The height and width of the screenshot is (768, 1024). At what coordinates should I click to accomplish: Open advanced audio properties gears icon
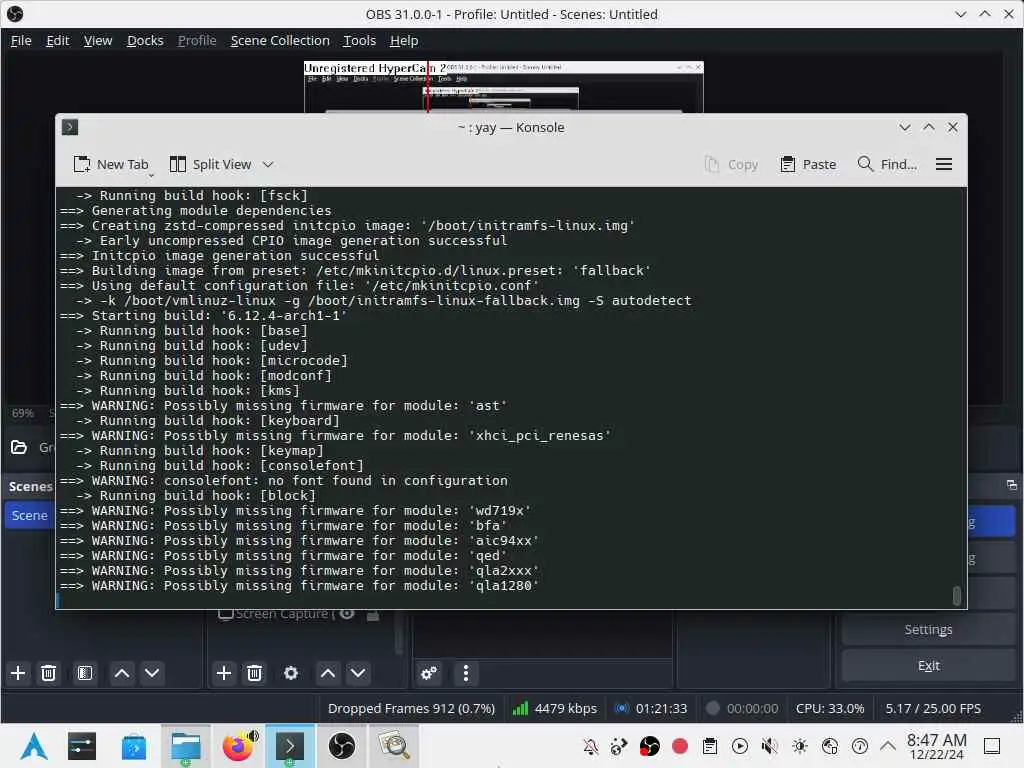click(429, 673)
